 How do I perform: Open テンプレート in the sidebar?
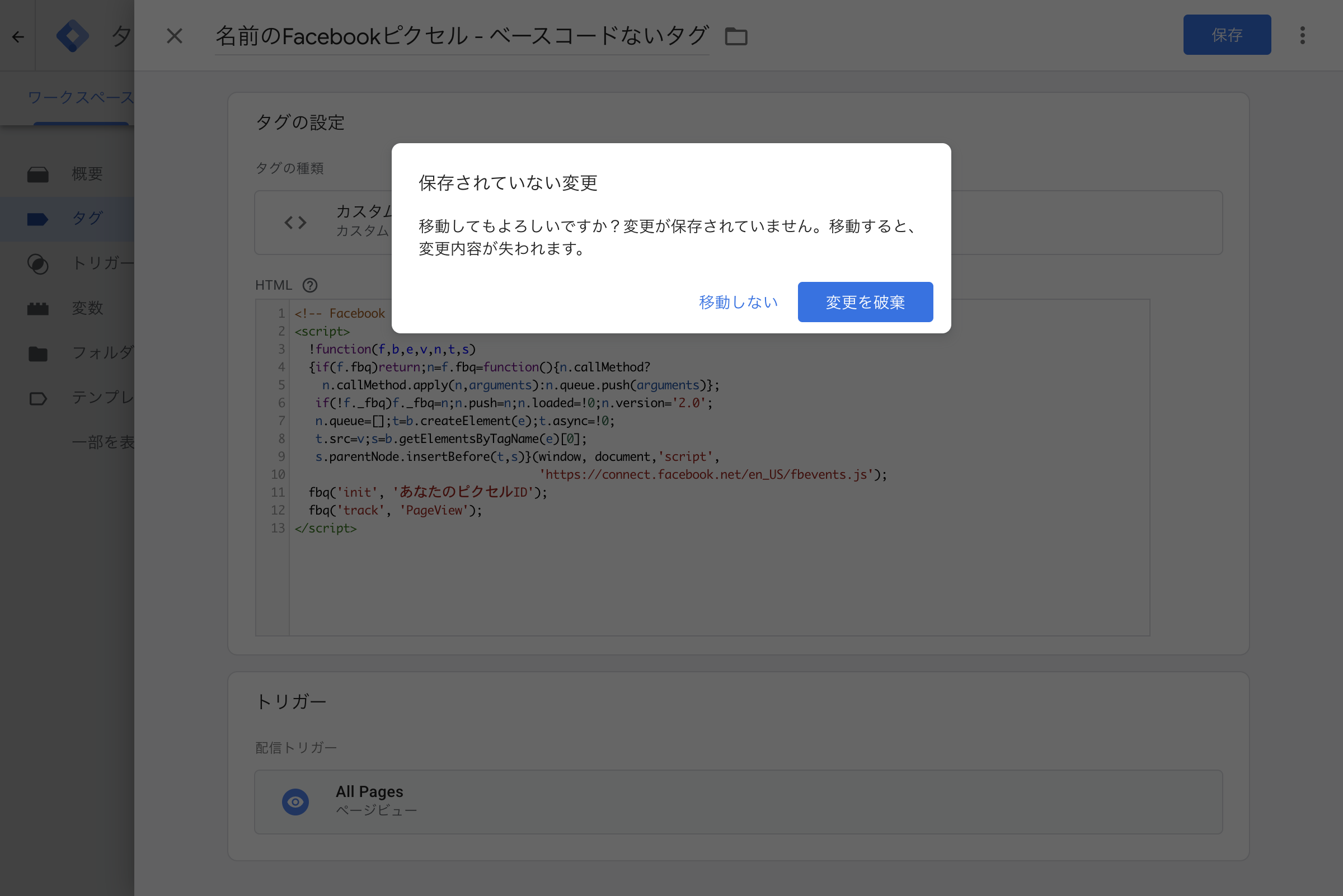click(68, 397)
